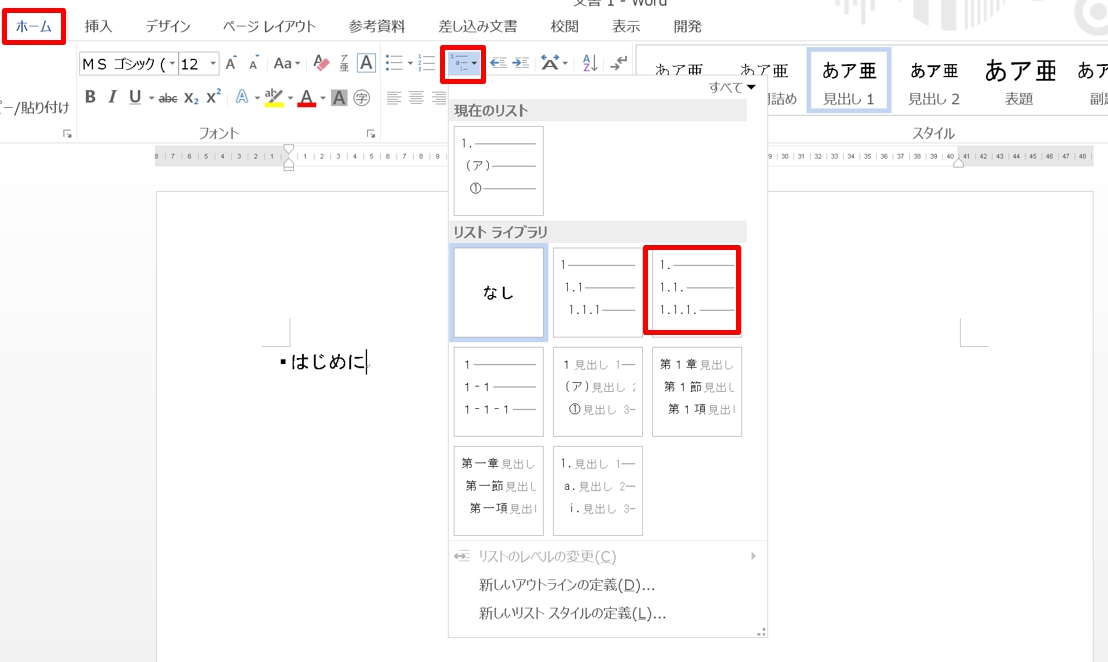This screenshot has width=1108, height=662.
Task: Open the font name dropdown
Action: 172,64
